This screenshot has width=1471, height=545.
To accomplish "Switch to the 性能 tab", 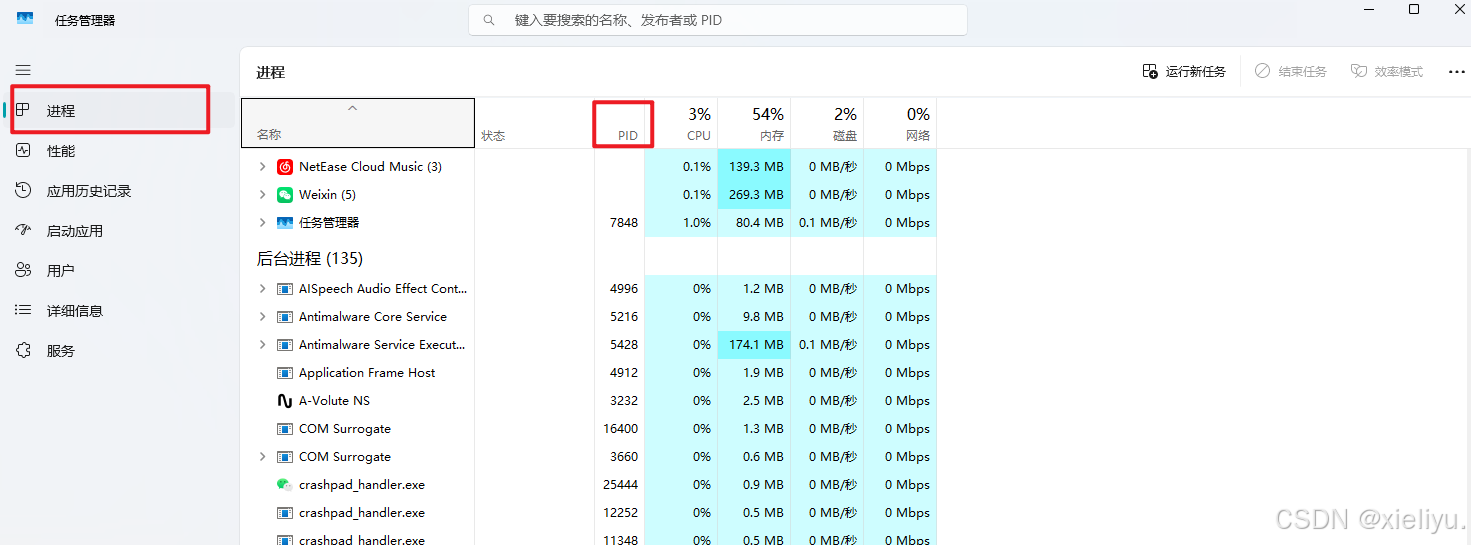I will [x=118, y=151].
